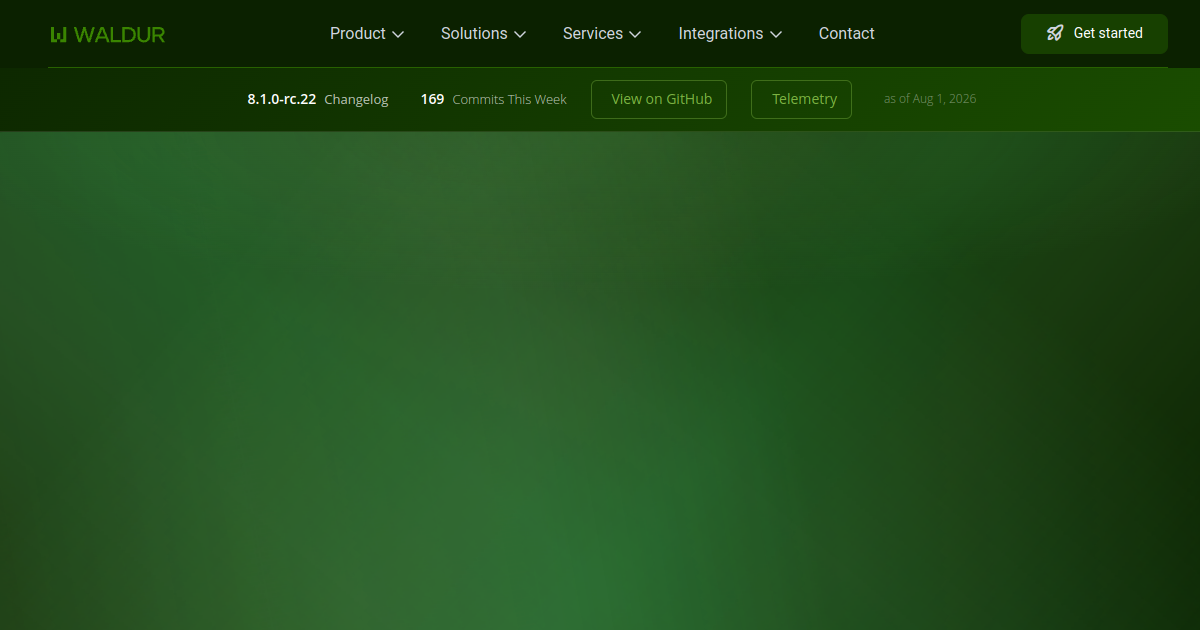1200x630 pixels.
Task: Expand the Product chevron arrow
Action: coord(398,35)
